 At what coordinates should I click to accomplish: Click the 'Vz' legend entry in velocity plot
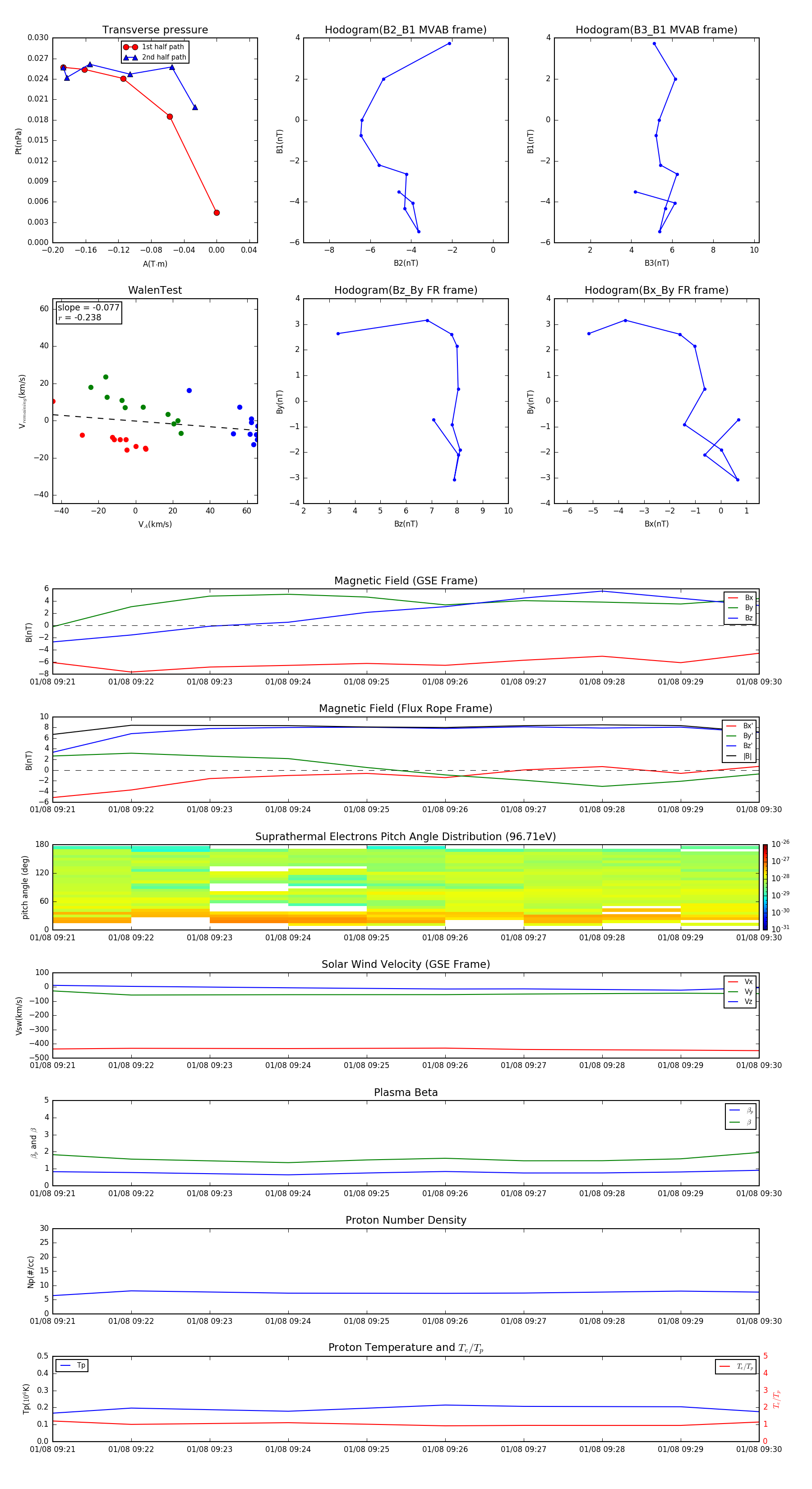[740, 1002]
